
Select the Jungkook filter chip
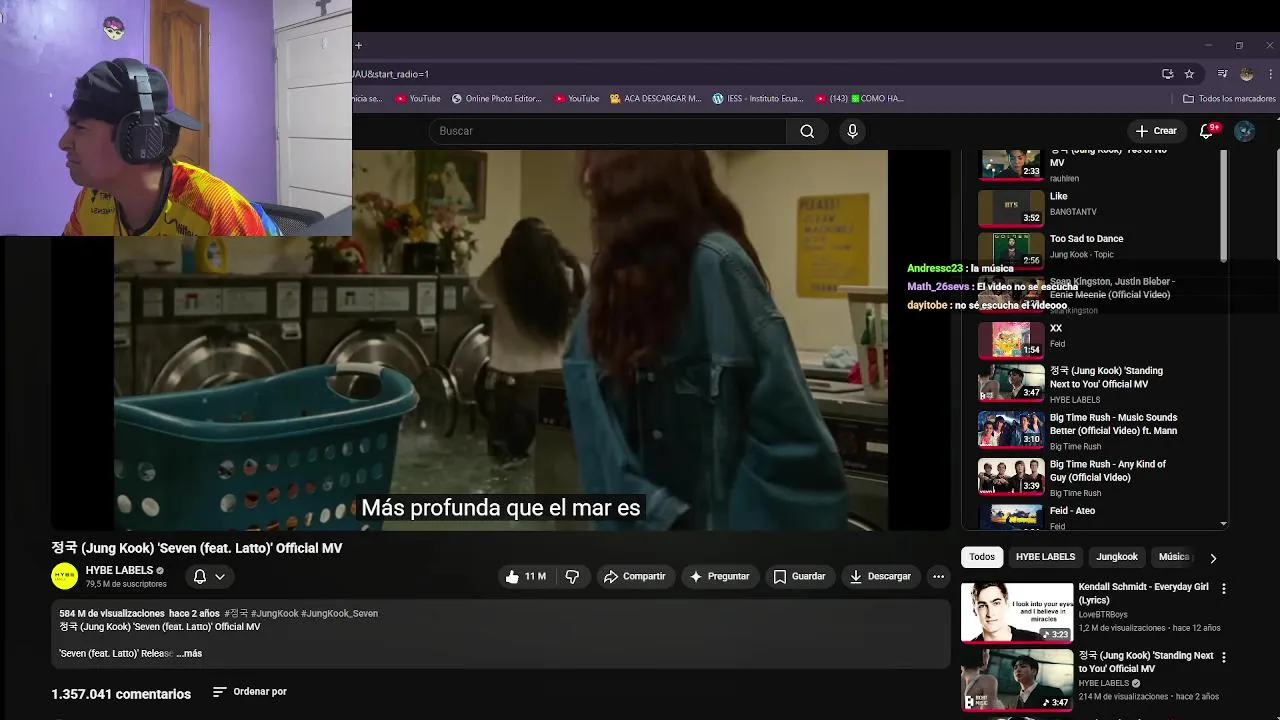click(1117, 557)
